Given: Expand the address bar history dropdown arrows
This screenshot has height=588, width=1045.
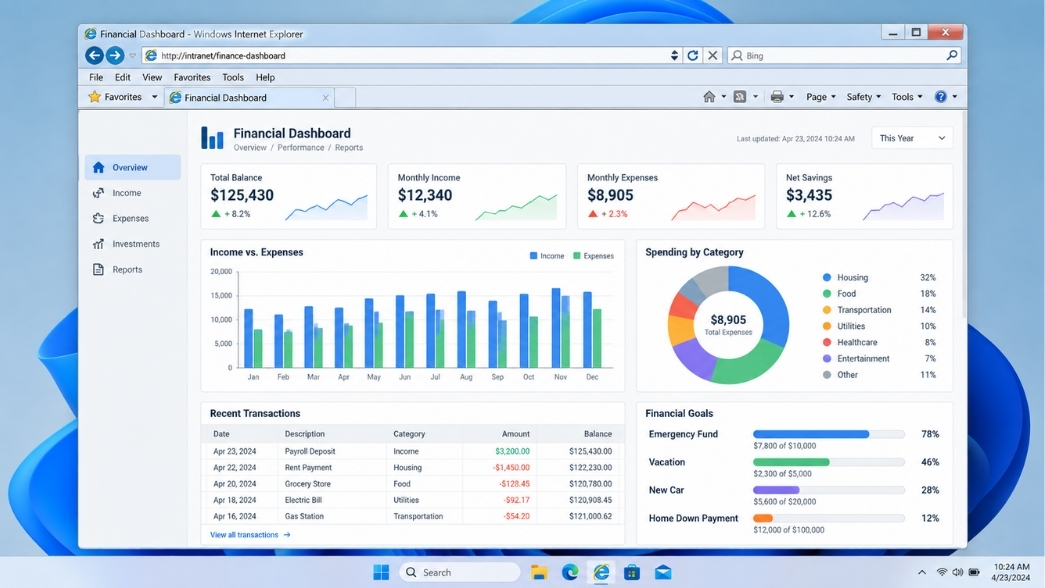Looking at the screenshot, I should click(x=674, y=55).
